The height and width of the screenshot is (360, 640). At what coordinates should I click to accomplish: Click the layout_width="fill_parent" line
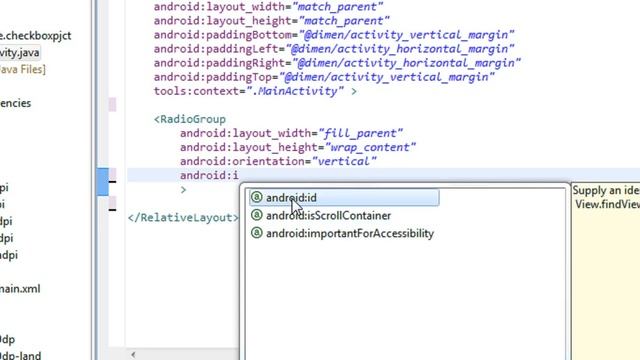291,133
